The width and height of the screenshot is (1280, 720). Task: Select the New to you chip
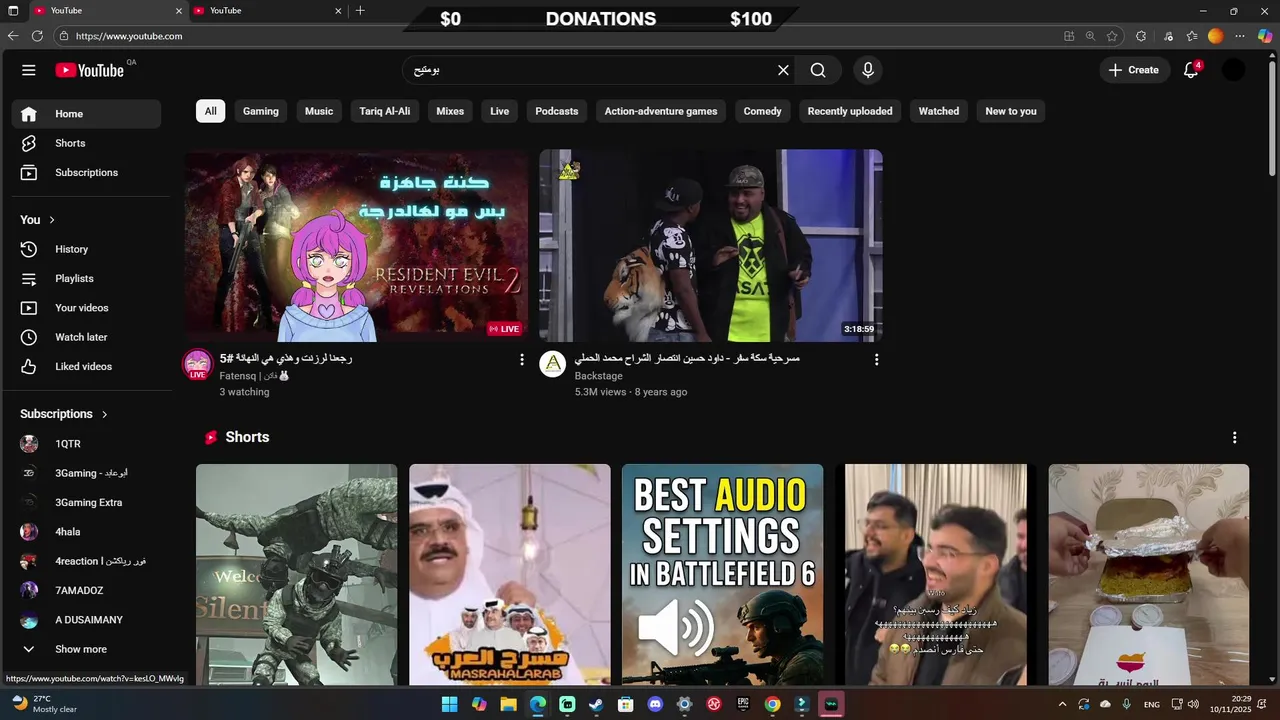pyautogui.click(x=1011, y=111)
